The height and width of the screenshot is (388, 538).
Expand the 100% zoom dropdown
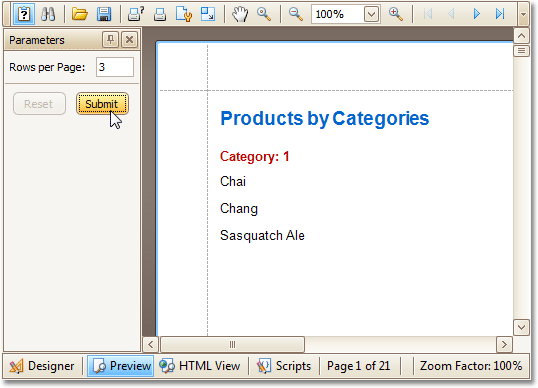pyautogui.click(x=371, y=14)
